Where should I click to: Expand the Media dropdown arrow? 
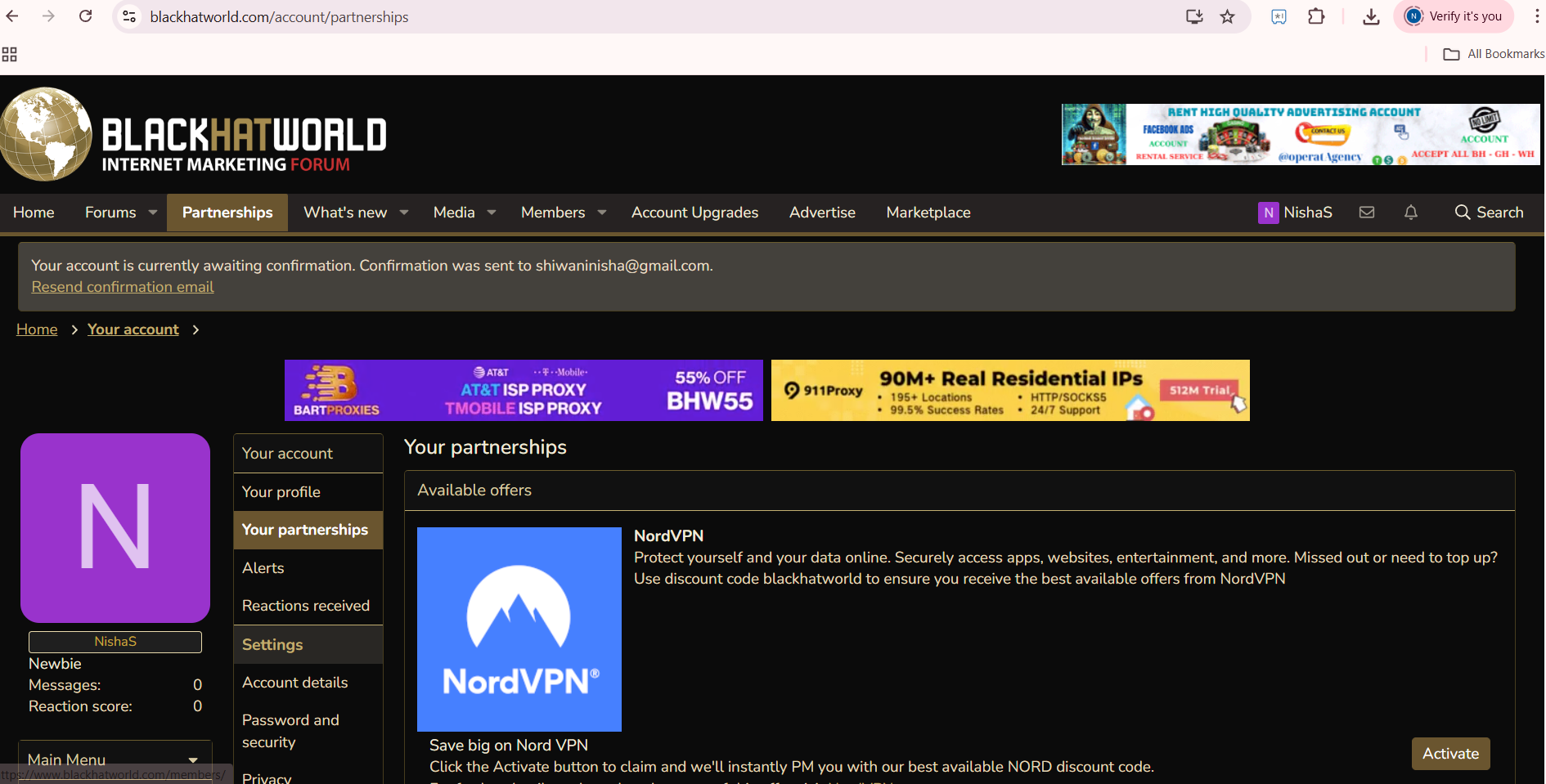click(492, 213)
